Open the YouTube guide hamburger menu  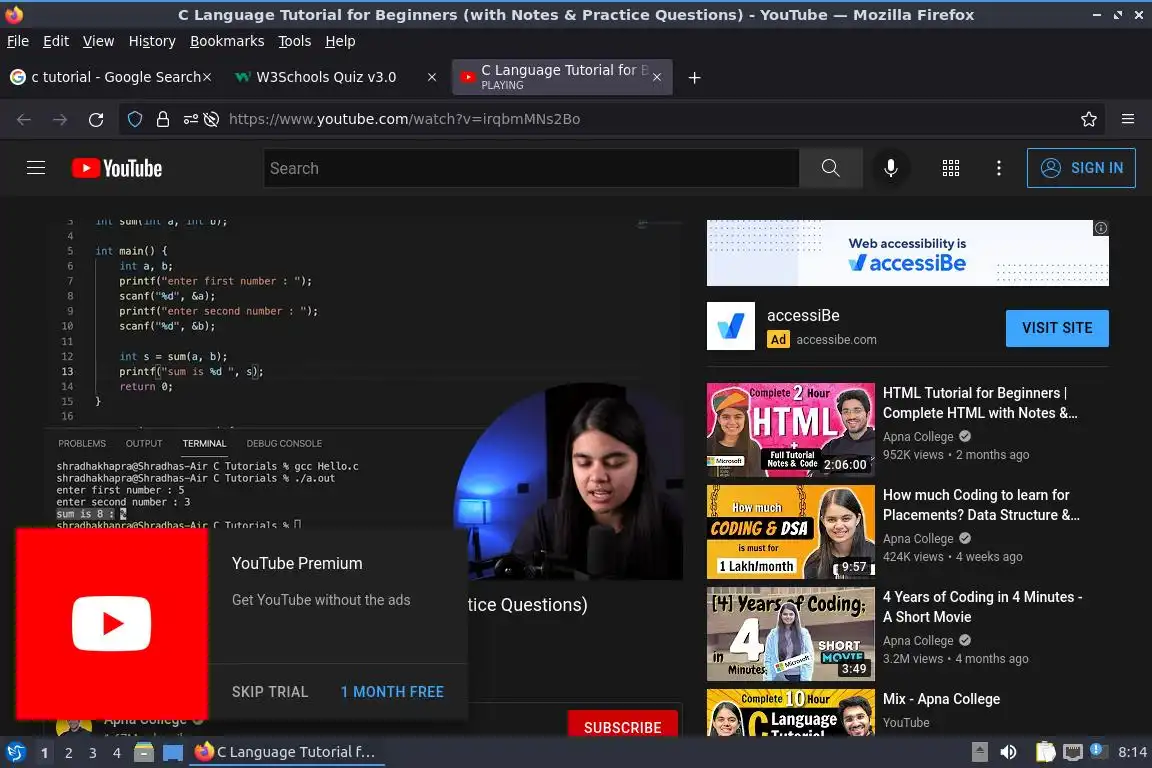click(x=36, y=168)
